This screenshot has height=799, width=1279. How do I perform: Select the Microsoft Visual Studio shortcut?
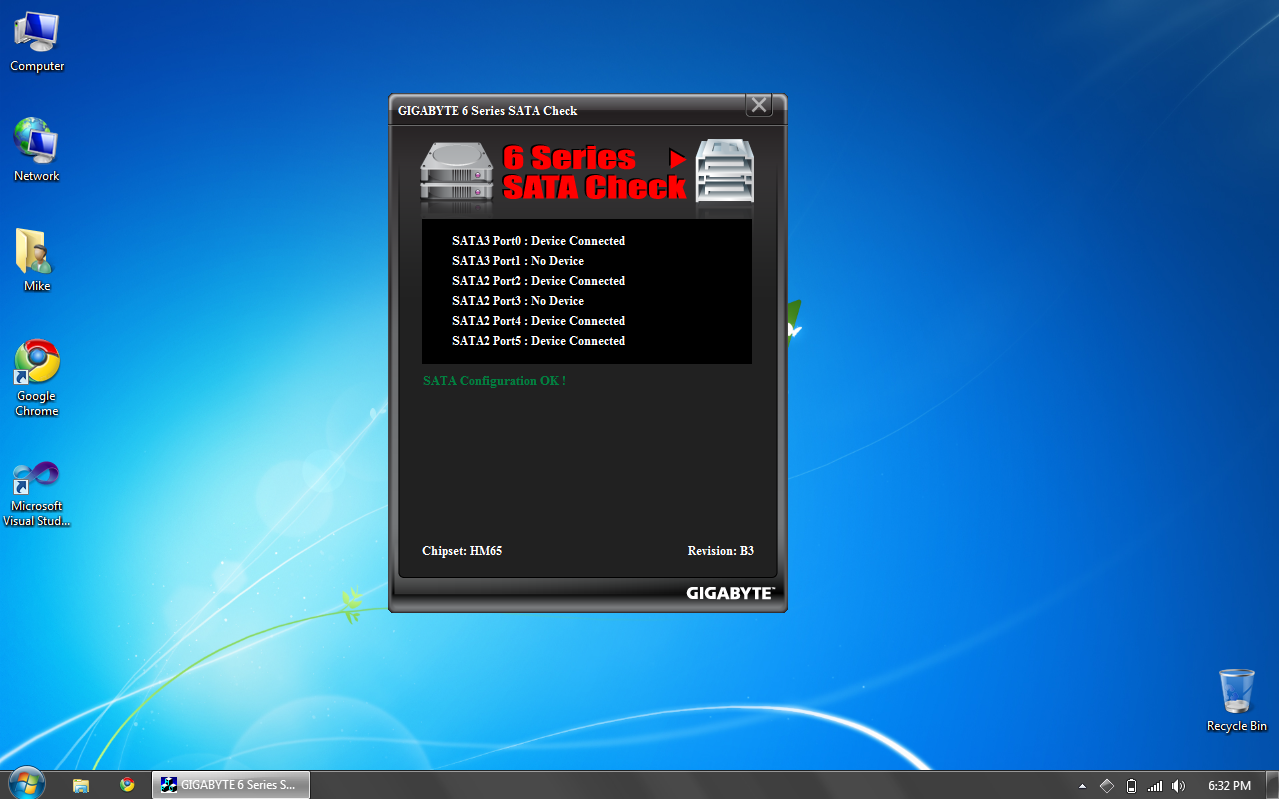[37, 492]
